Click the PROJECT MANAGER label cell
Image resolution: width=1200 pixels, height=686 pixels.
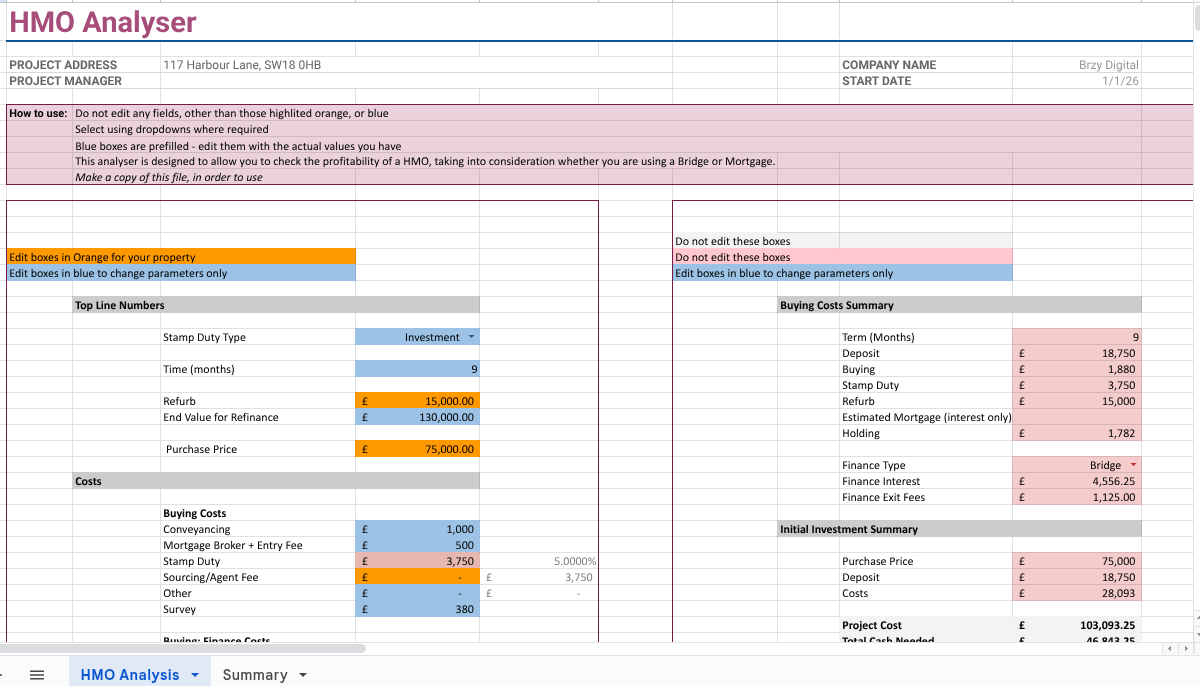[x=66, y=81]
